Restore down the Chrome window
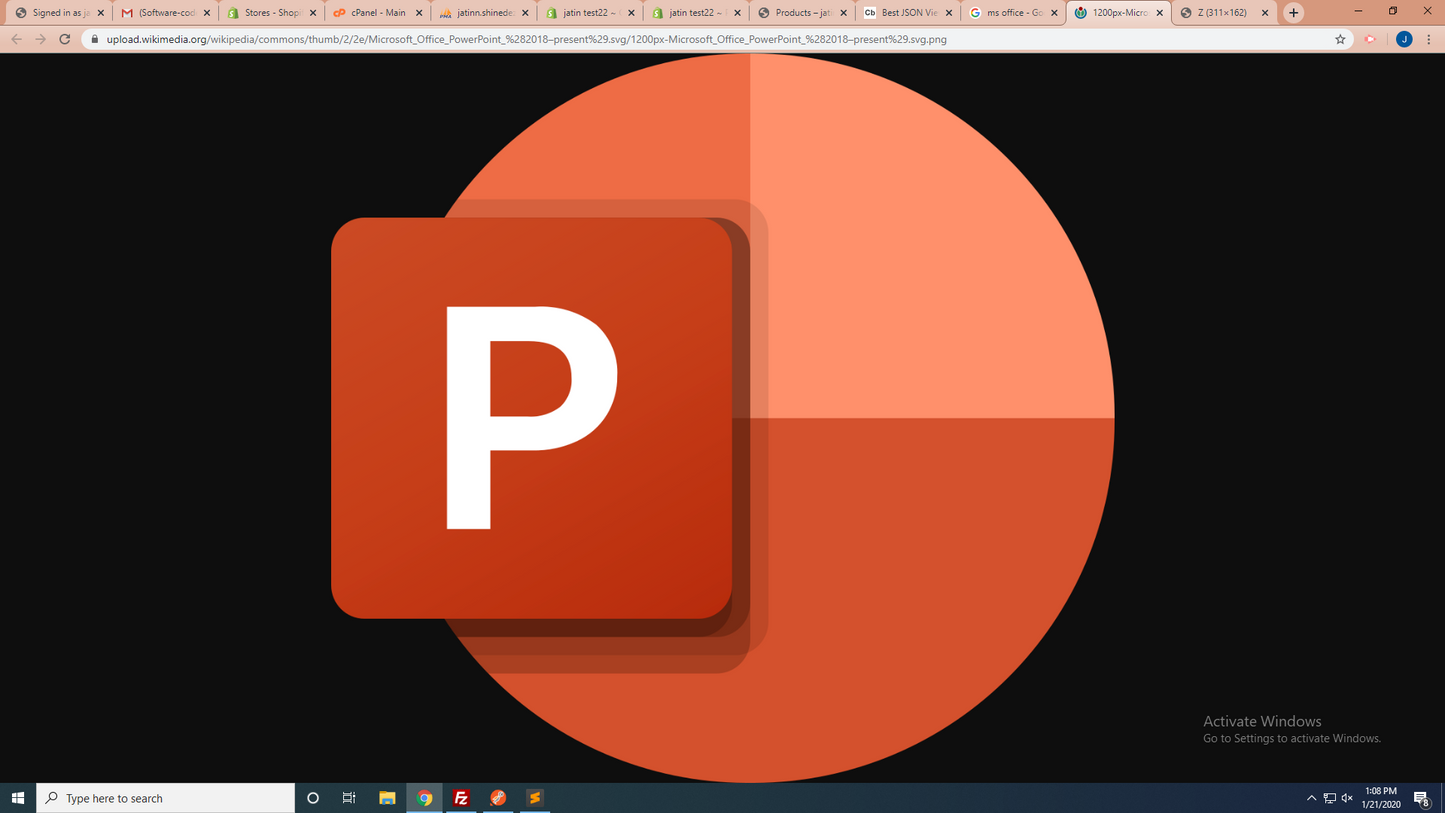 click(1393, 11)
